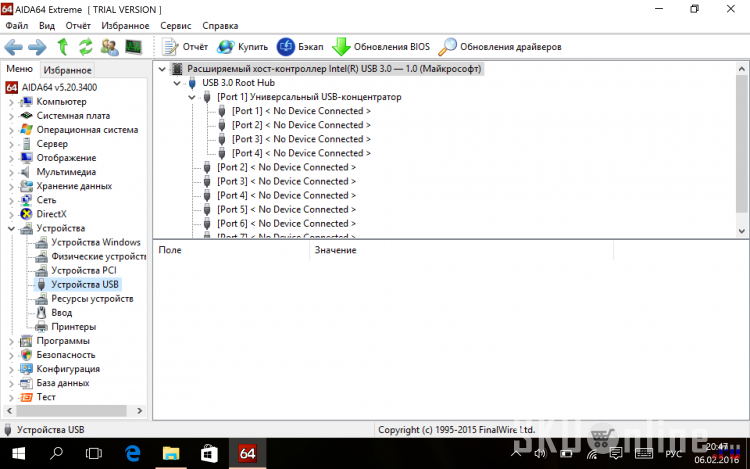
Task: Click the sidebar horizontal scrollbar left arrow
Action: [x=10, y=411]
